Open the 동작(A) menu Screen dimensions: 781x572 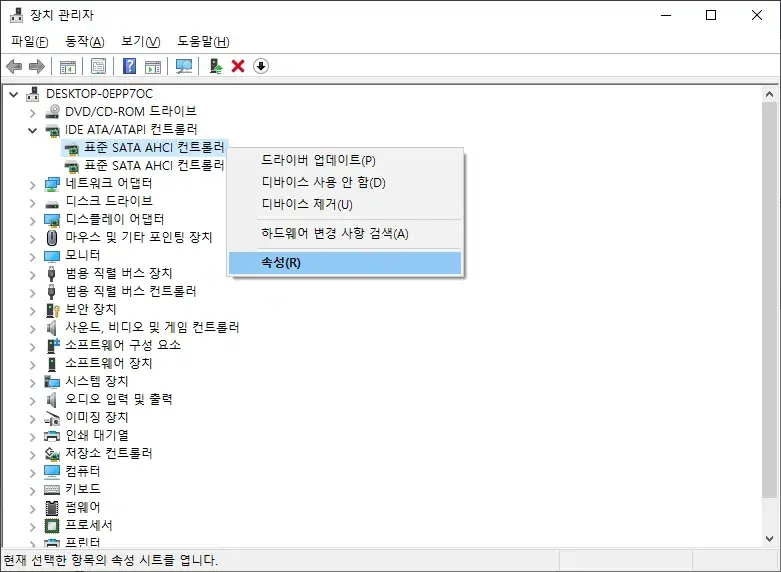tap(85, 41)
